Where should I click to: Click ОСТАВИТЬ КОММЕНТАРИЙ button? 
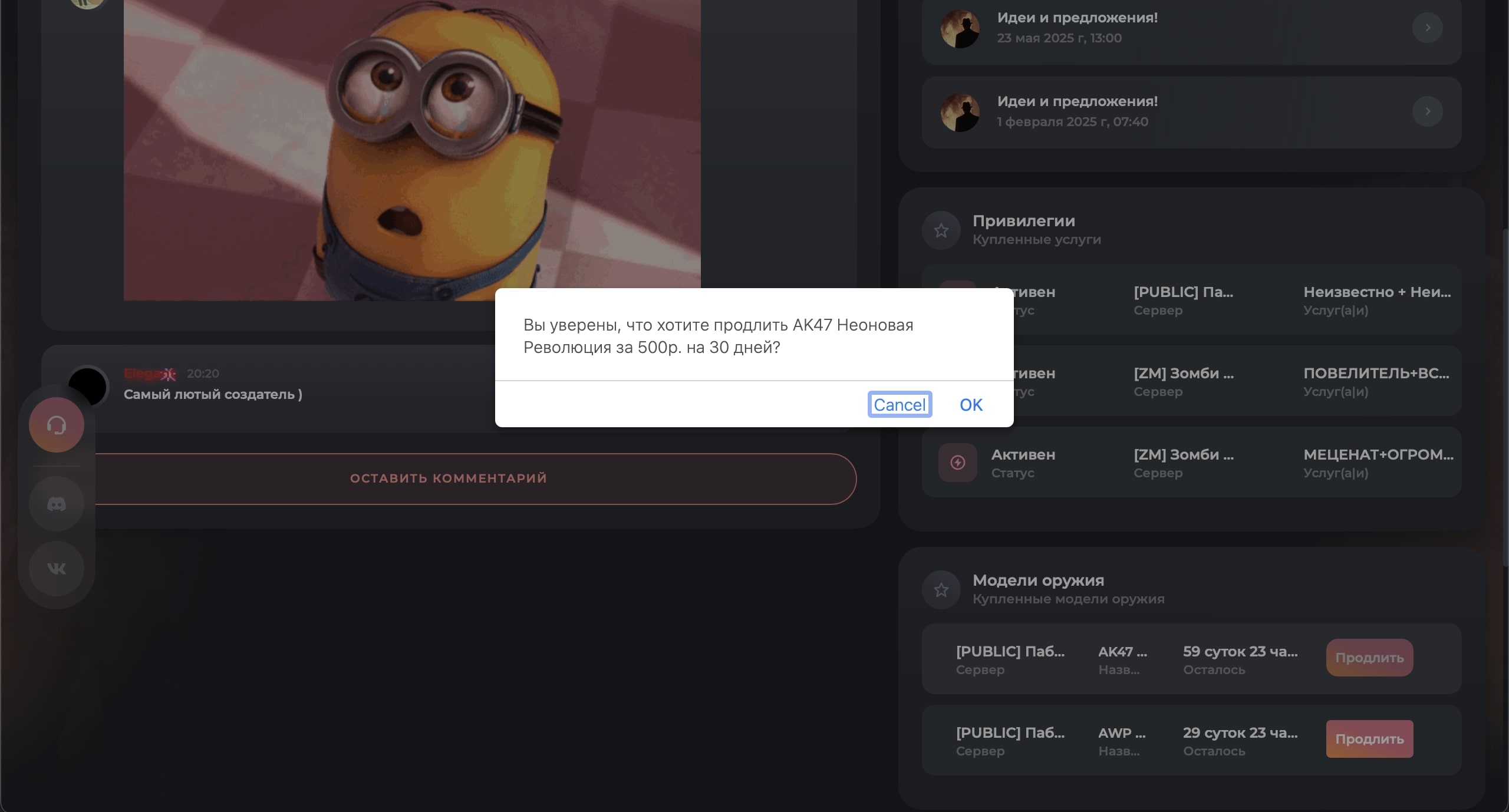pos(449,478)
